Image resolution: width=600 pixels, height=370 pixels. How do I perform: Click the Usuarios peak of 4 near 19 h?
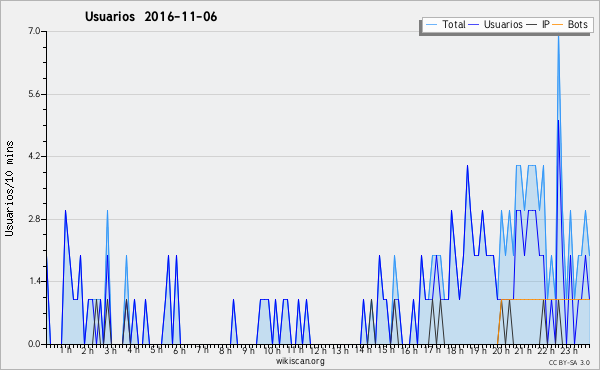coord(467,166)
